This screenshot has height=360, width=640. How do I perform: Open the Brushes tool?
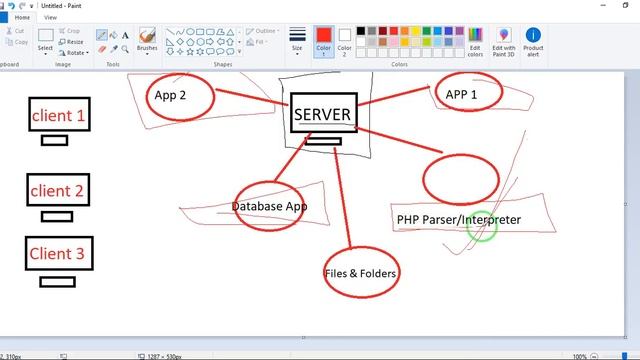click(147, 41)
